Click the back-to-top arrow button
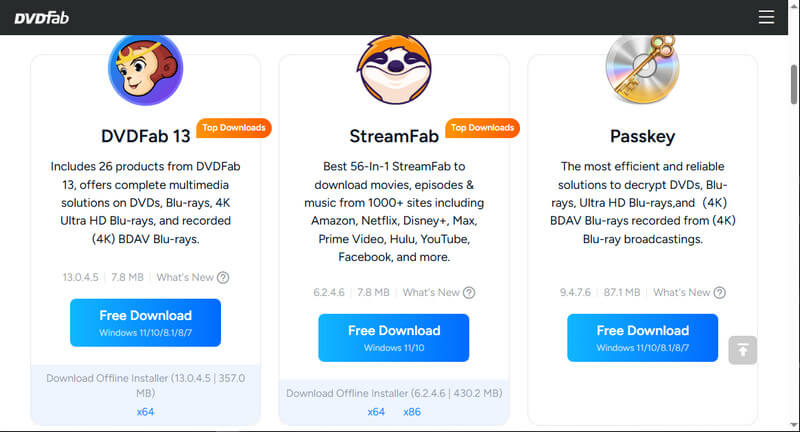Image resolution: width=800 pixels, height=432 pixels. [742, 350]
